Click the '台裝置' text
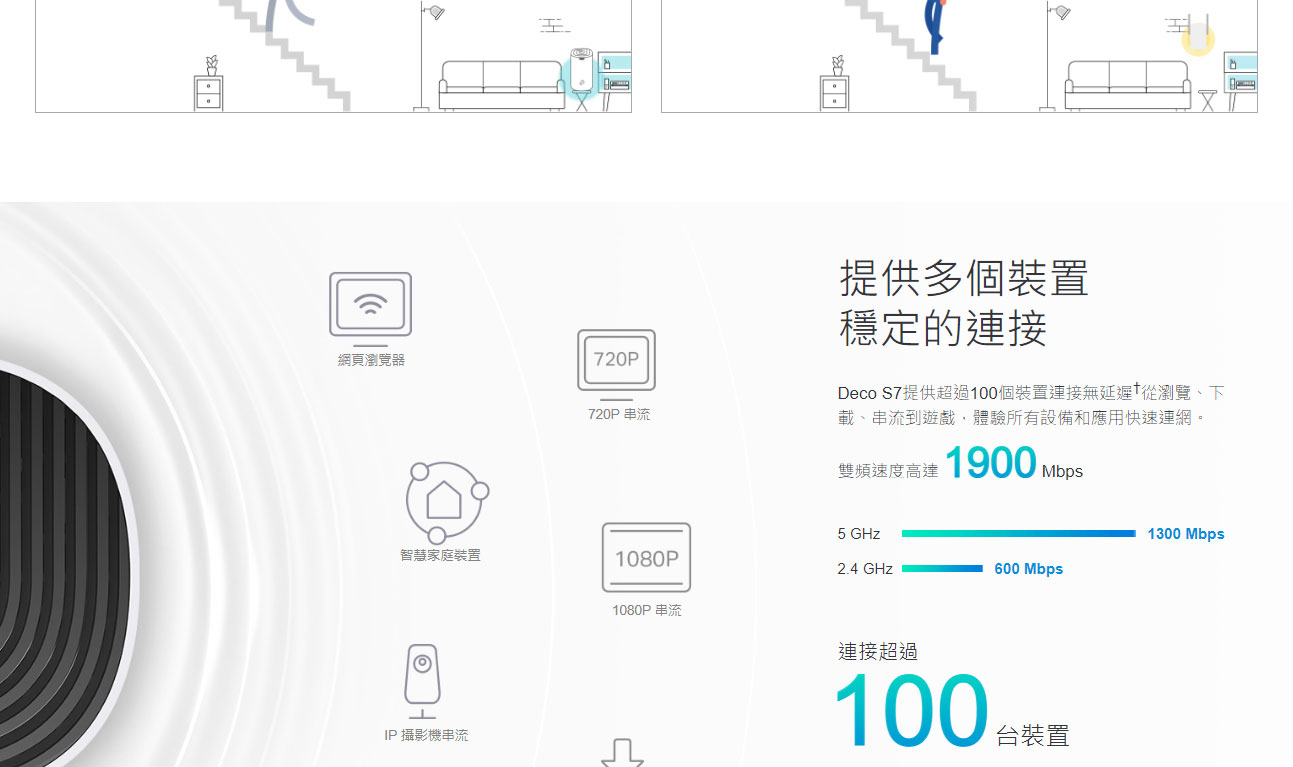This screenshot has height=767, width=1293. pos(1033,736)
